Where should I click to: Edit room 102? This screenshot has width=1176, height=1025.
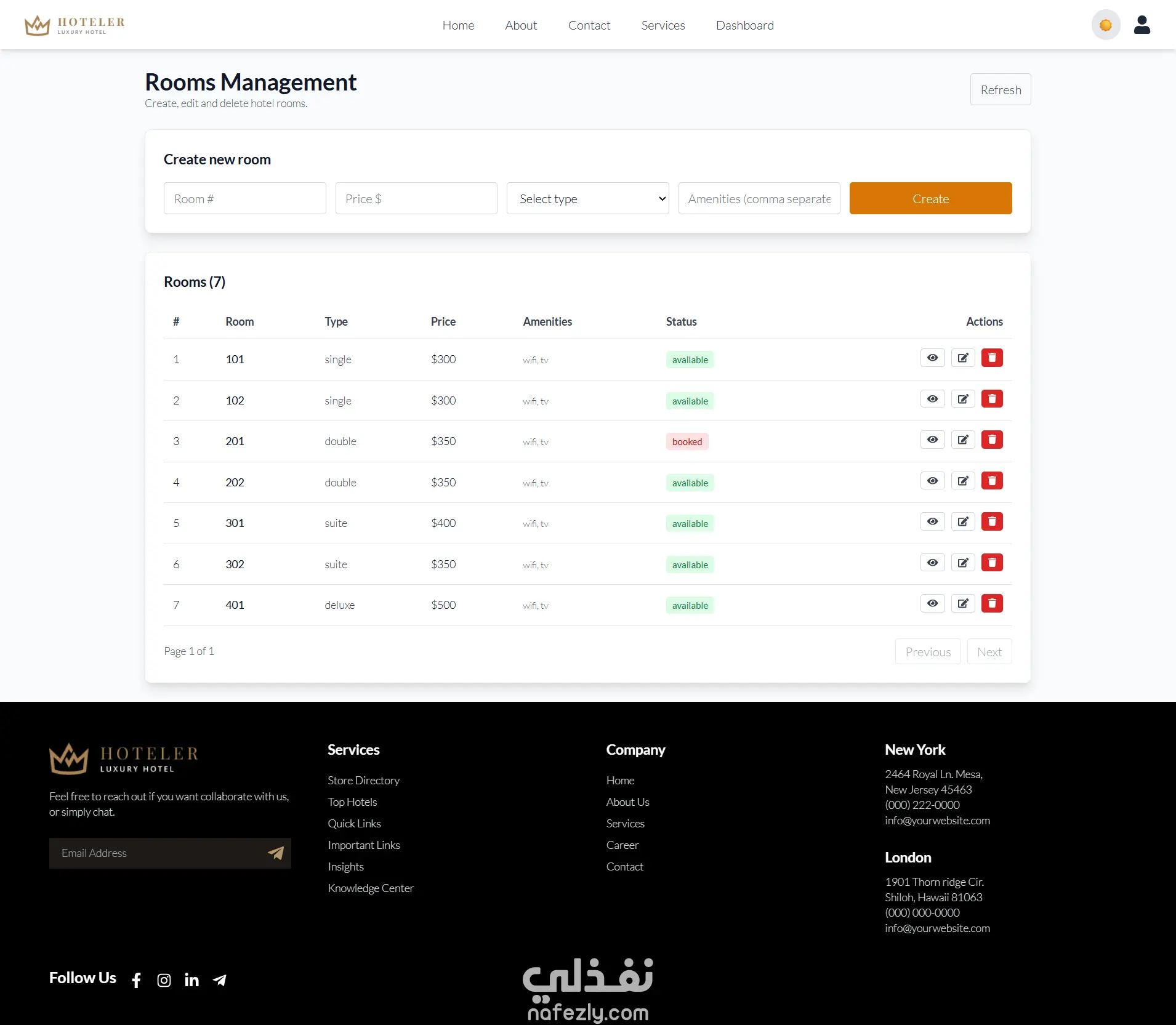963,399
